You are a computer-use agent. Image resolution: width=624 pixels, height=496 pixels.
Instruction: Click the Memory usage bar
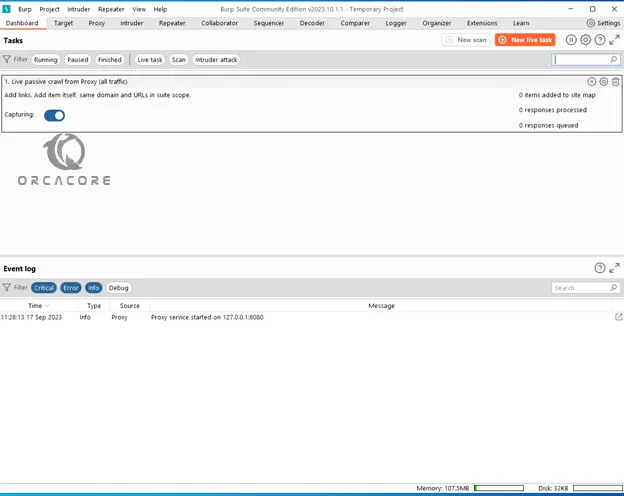click(x=499, y=488)
